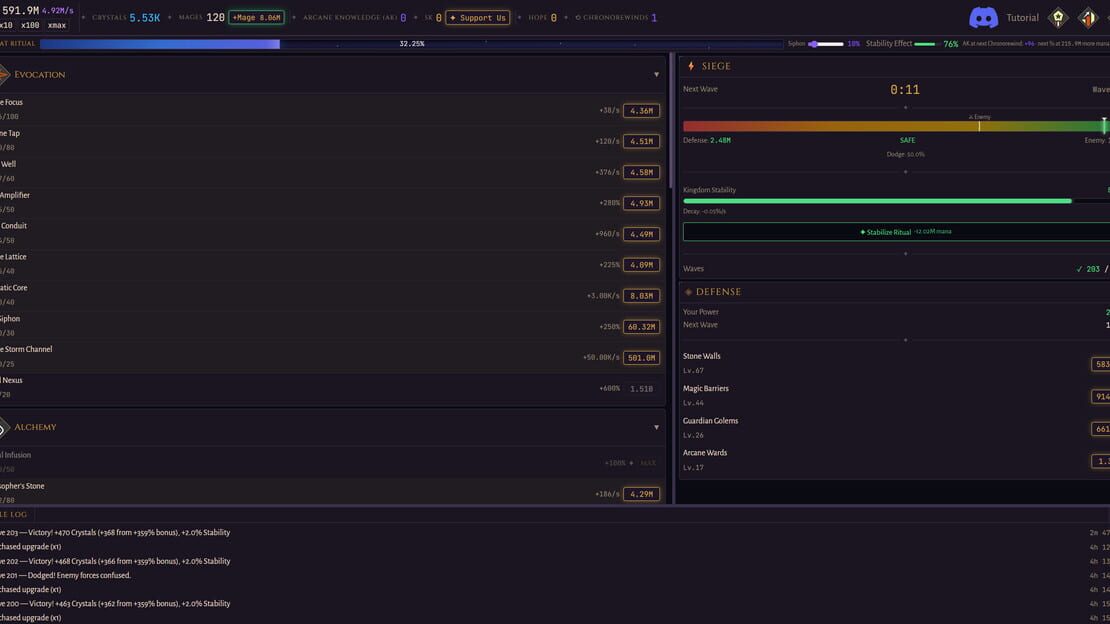The width and height of the screenshot is (1110, 624).
Task: Buy the 4.49M Conduit upgrade
Action: click(641, 234)
